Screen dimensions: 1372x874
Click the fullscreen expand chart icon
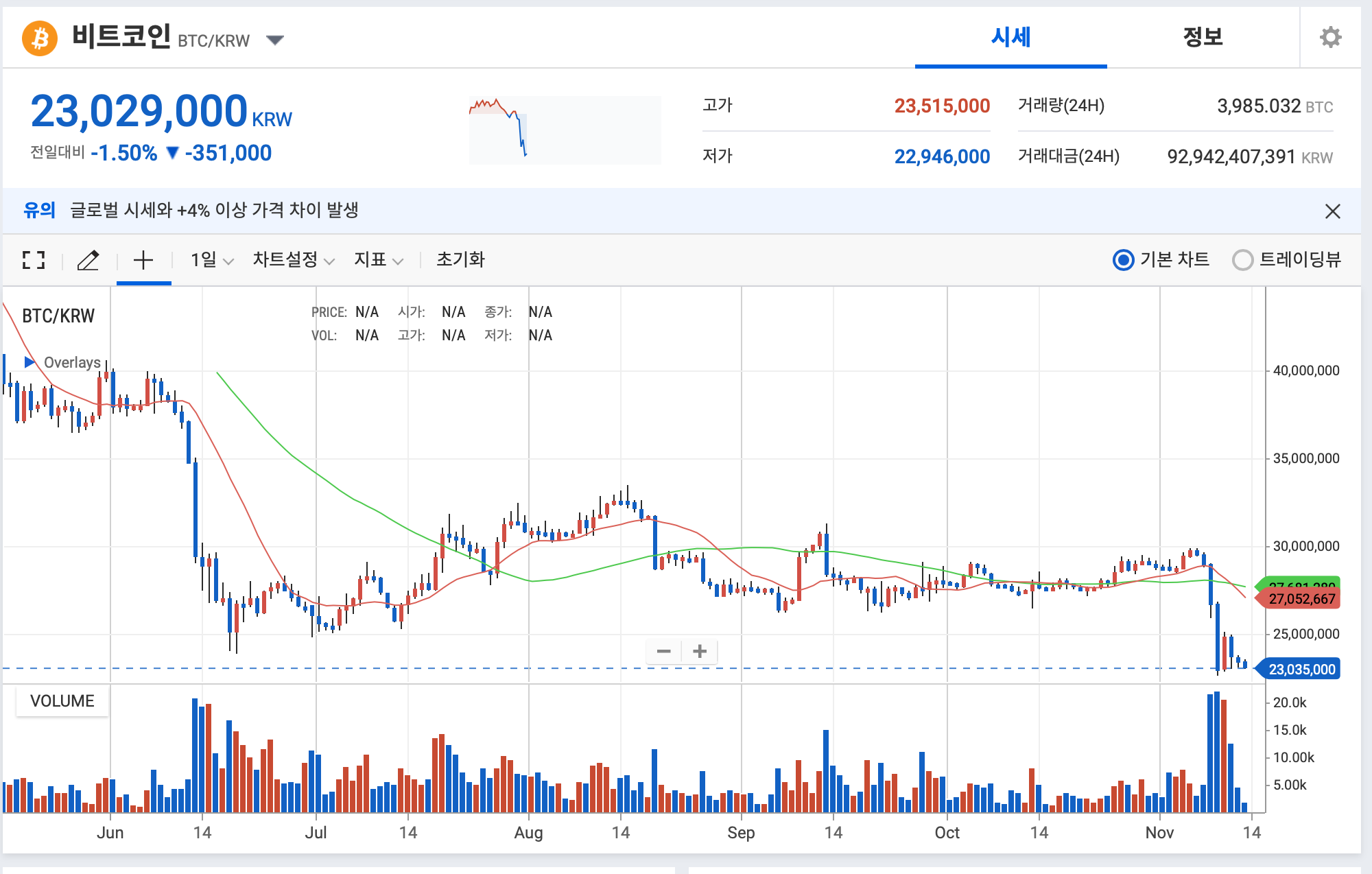(x=34, y=260)
